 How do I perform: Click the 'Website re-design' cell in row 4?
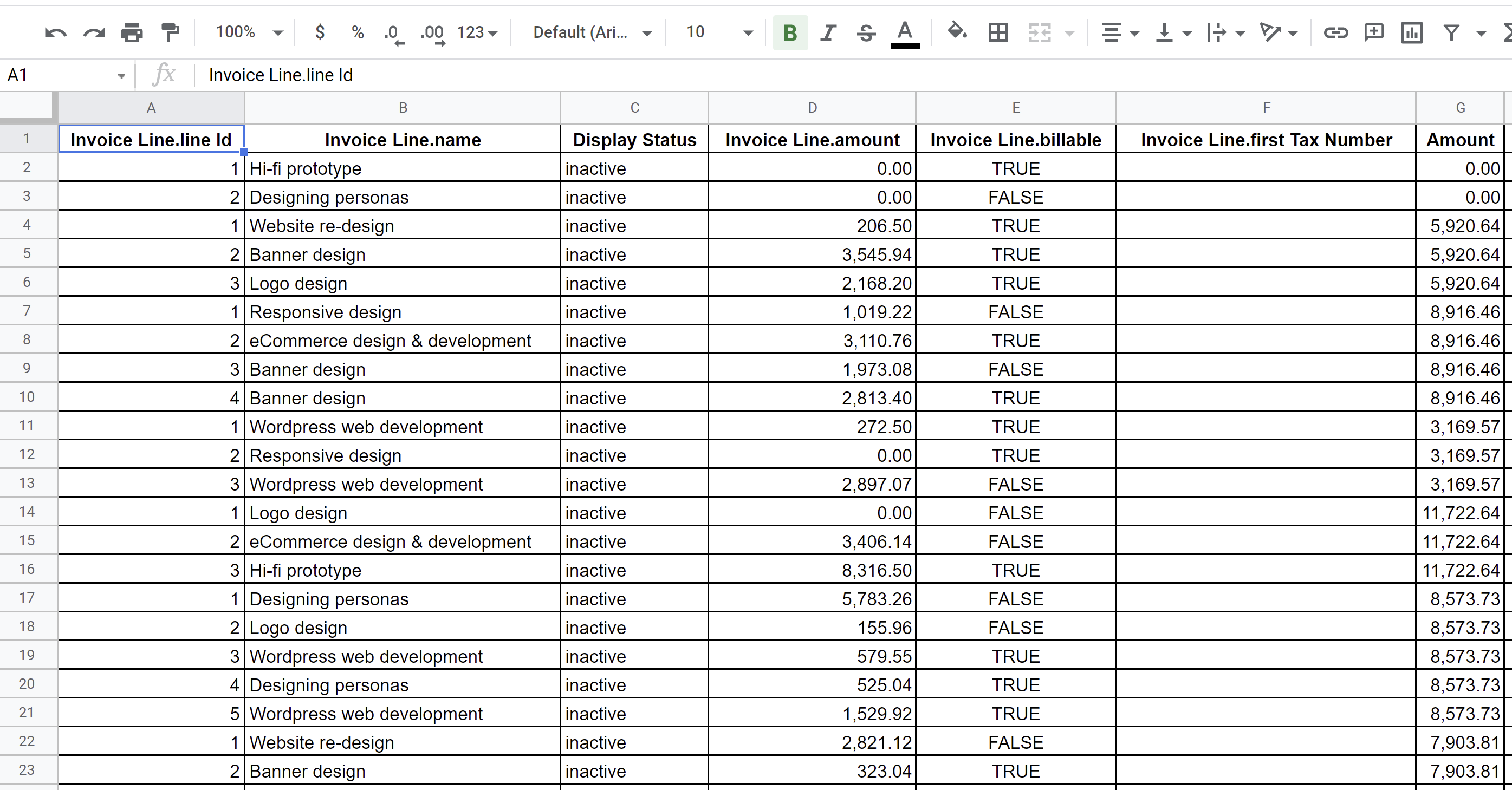pyautogui.click(x=403, y=225)
